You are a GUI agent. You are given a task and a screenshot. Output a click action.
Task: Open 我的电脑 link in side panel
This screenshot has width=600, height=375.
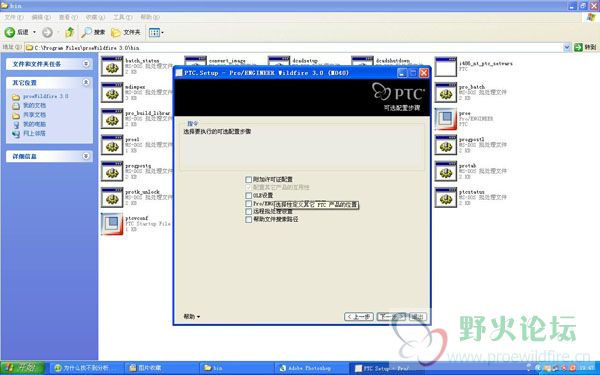tap(34, 124)
